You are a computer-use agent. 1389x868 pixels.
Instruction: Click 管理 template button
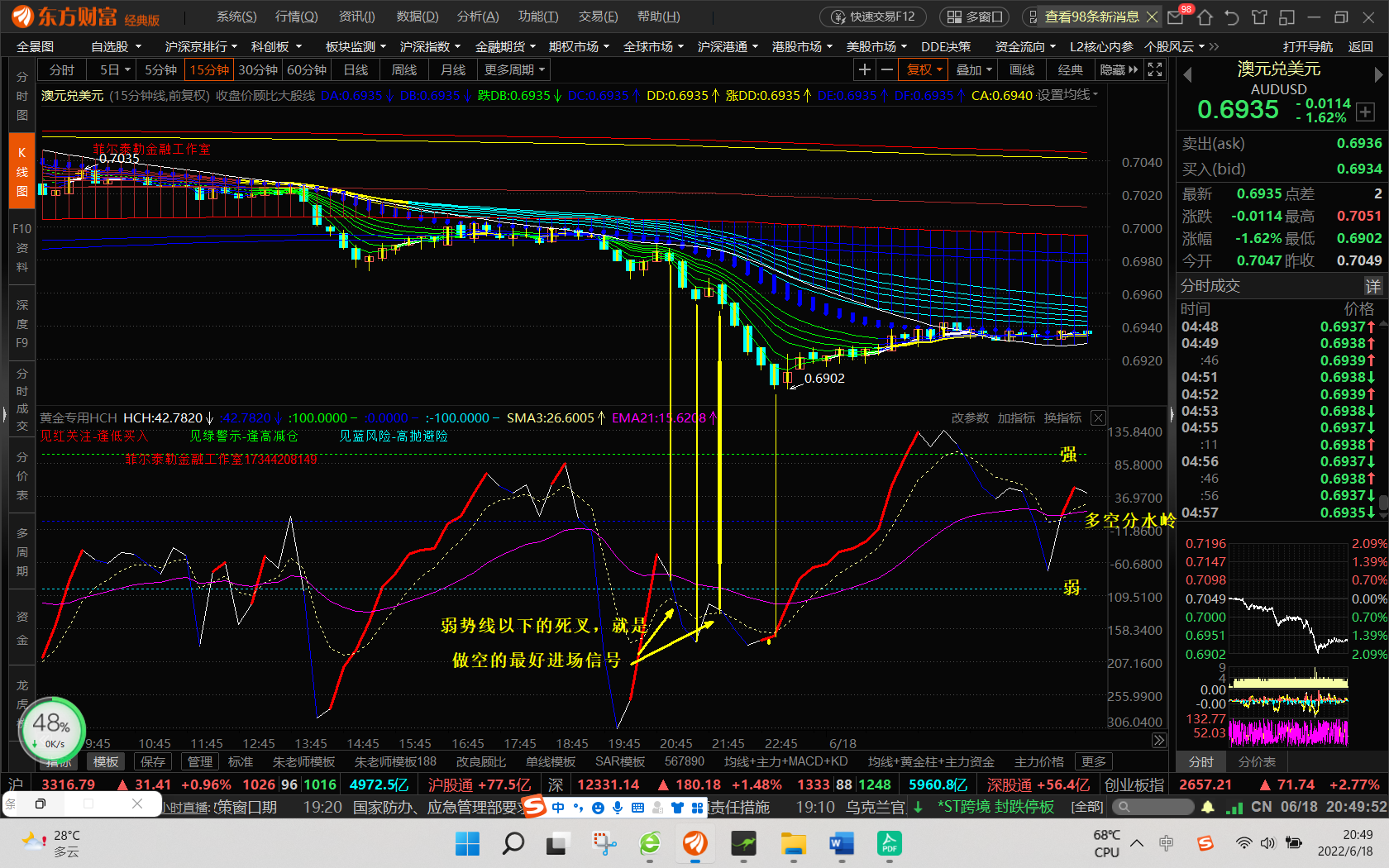[x=200, y=761]
